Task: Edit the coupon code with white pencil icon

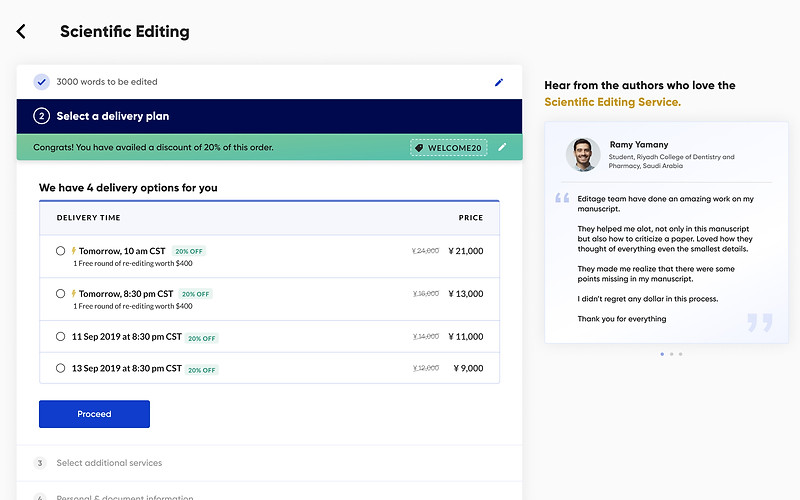Action: pos(502,147)
